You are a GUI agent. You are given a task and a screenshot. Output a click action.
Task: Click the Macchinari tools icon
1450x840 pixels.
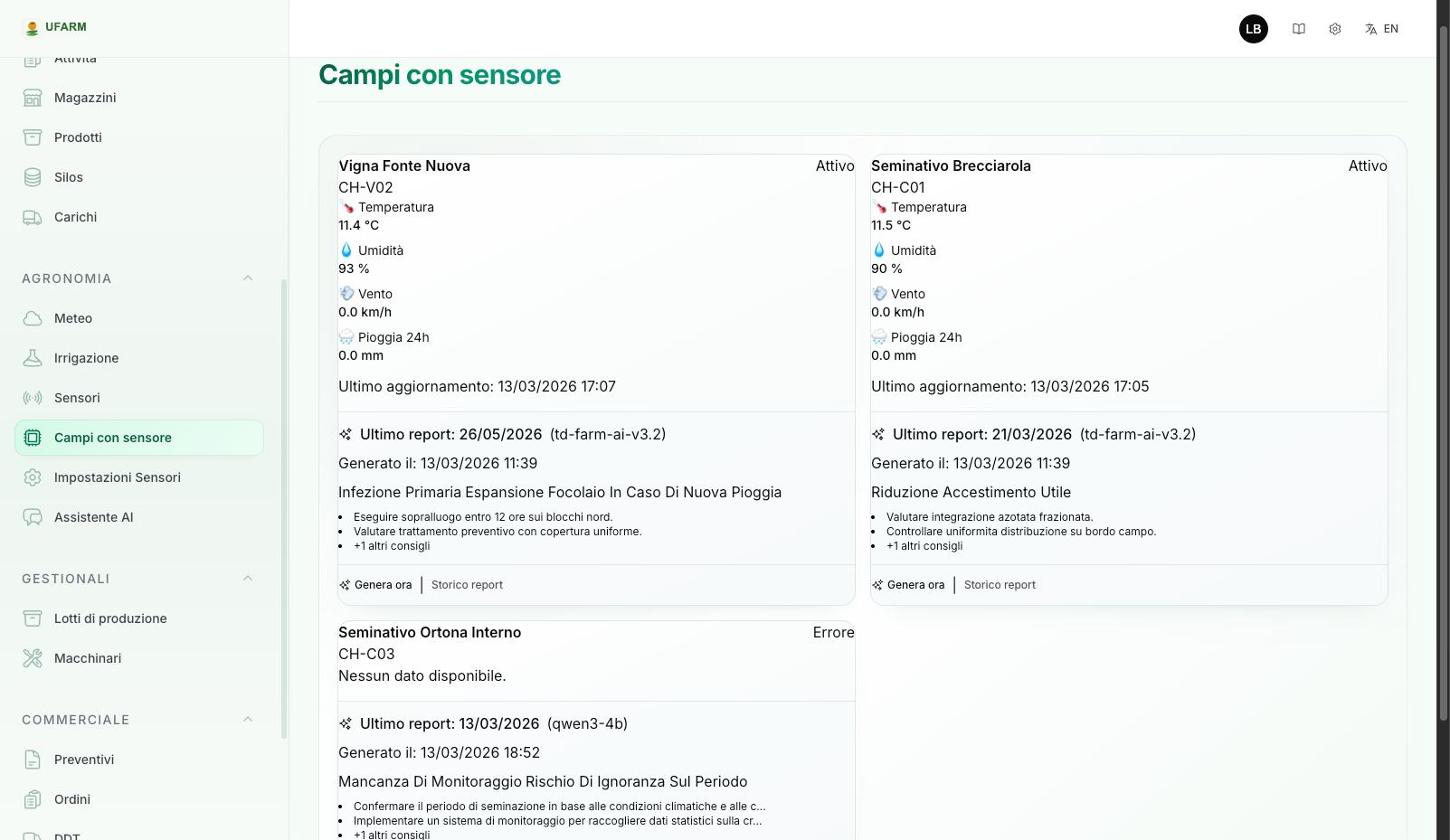pos(33,658)
